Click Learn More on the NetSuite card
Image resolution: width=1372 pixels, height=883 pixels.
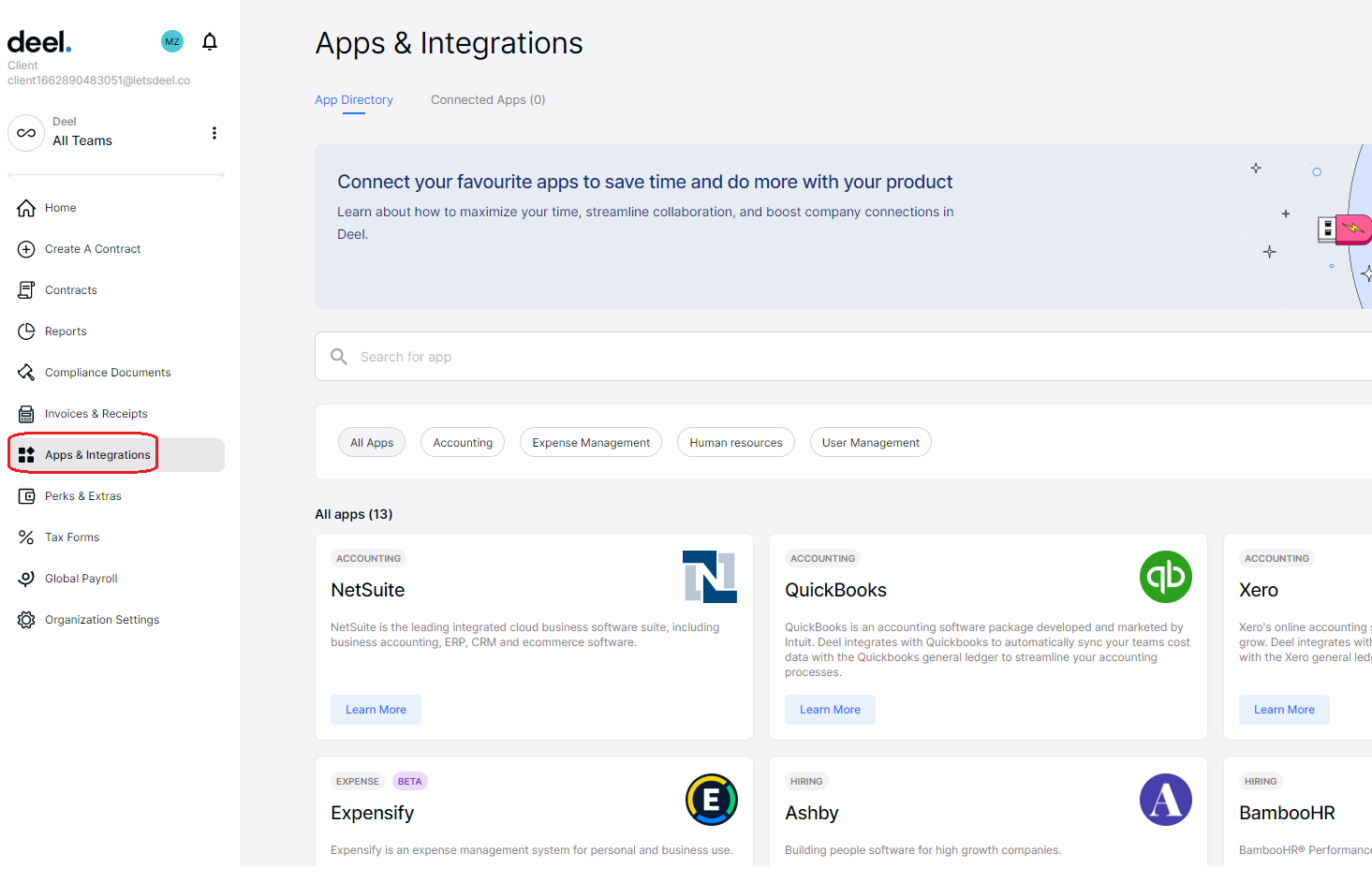click(x=376, y=709)
